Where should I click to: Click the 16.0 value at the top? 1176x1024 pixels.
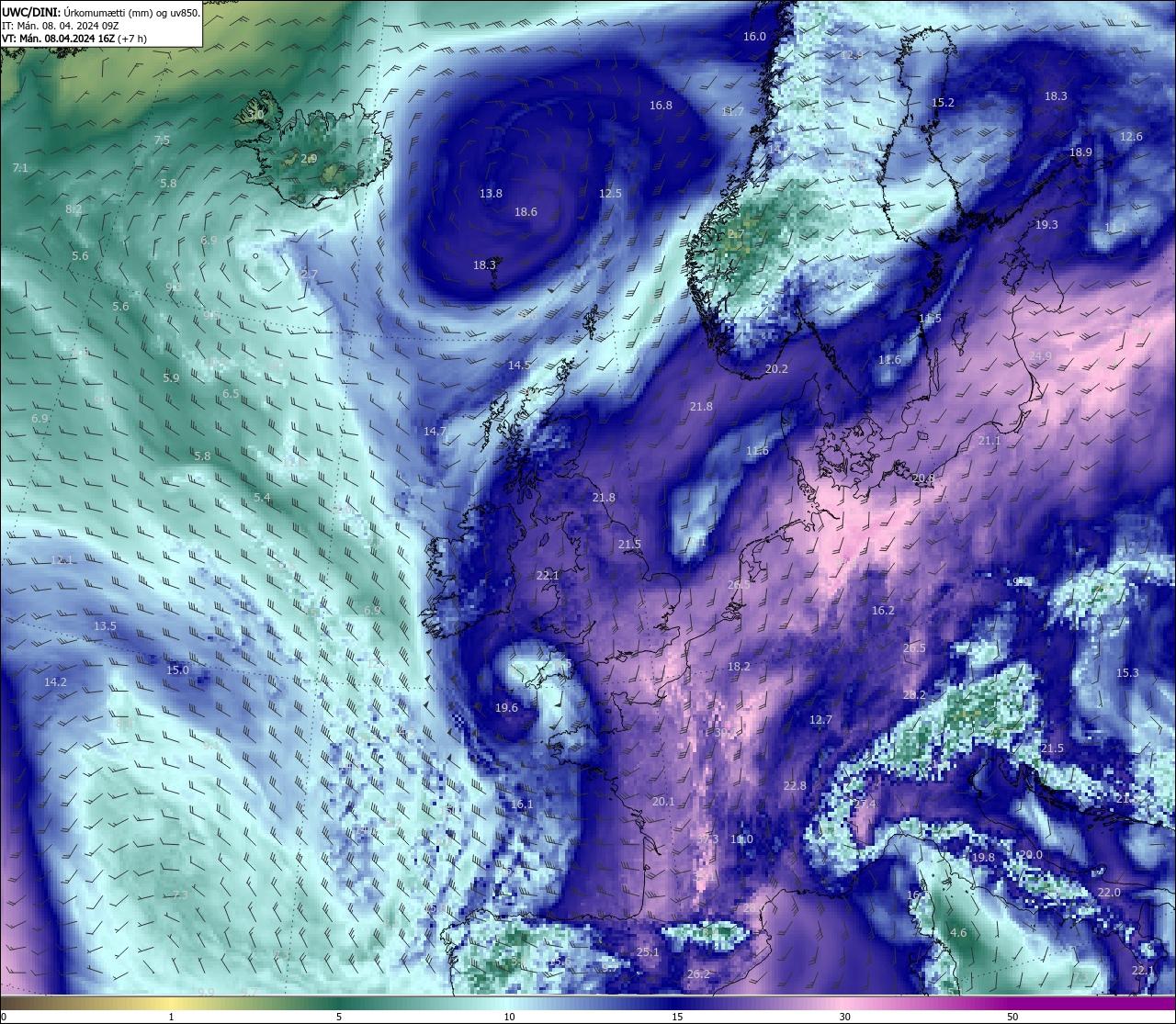pyautogui.click(x=754, y=37)
